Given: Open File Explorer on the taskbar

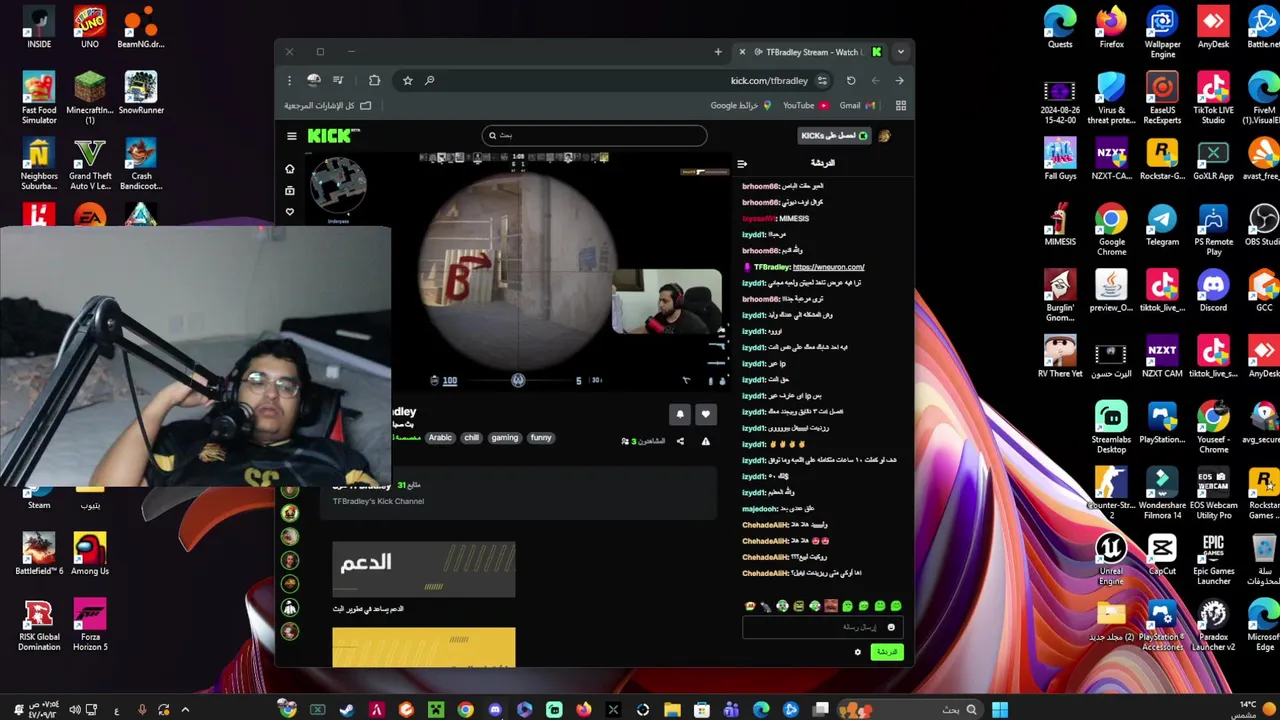Looking at the screenshot, I should click(x=672, y=710).
